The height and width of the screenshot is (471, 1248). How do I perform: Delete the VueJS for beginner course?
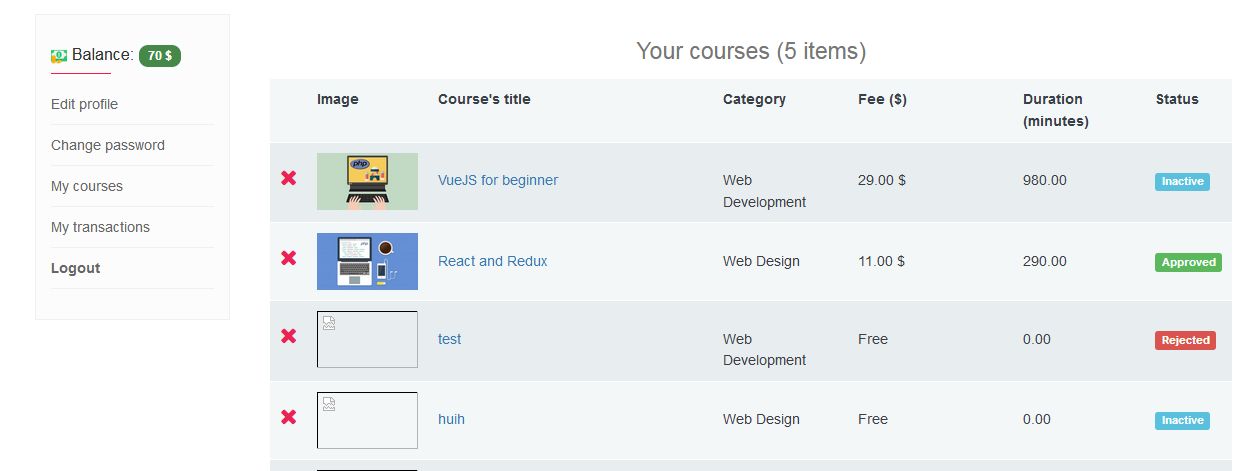click(x=289, y=178)
